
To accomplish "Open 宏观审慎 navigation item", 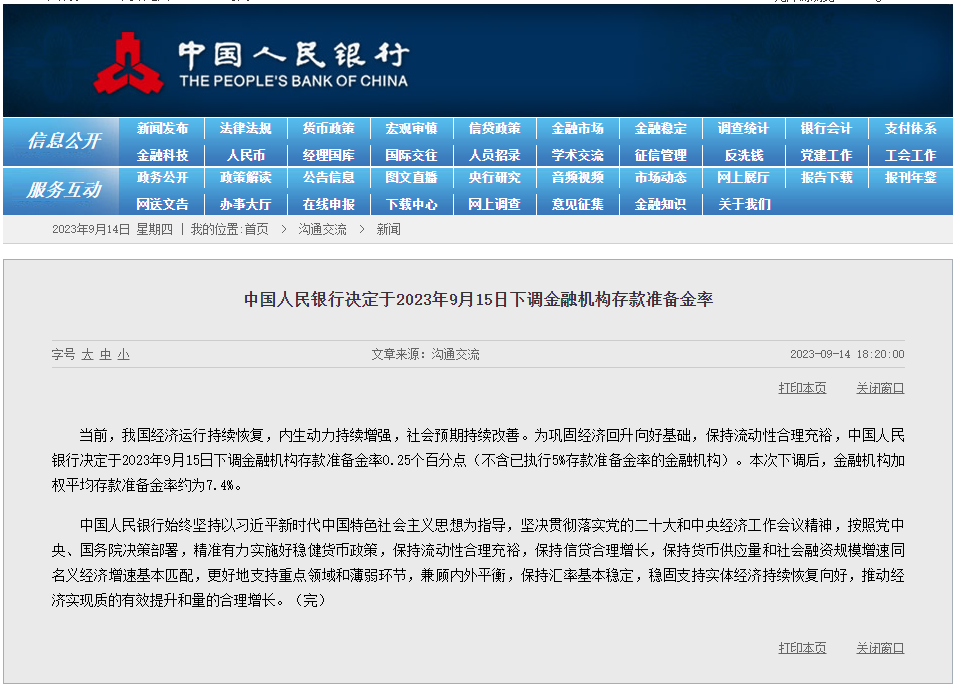I will pyautogui.click(x=411, y=128).
